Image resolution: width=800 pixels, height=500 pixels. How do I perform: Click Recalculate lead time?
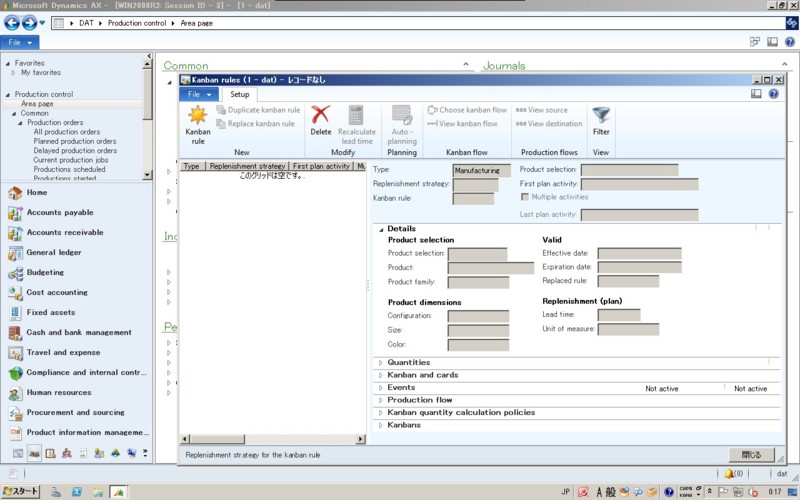(x=356, y=125)
